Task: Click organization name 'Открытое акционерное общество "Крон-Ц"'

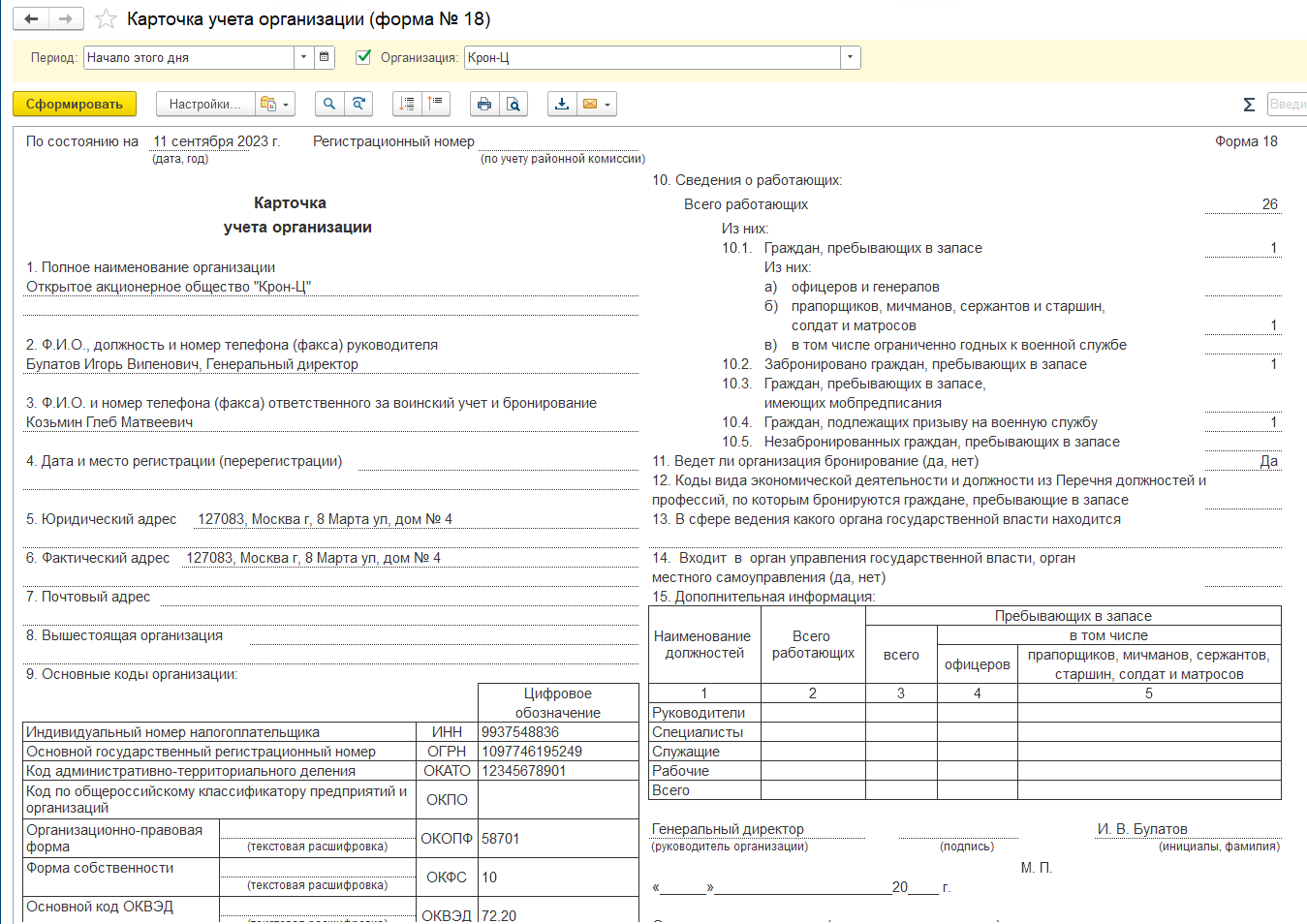Action: [169, 287]
